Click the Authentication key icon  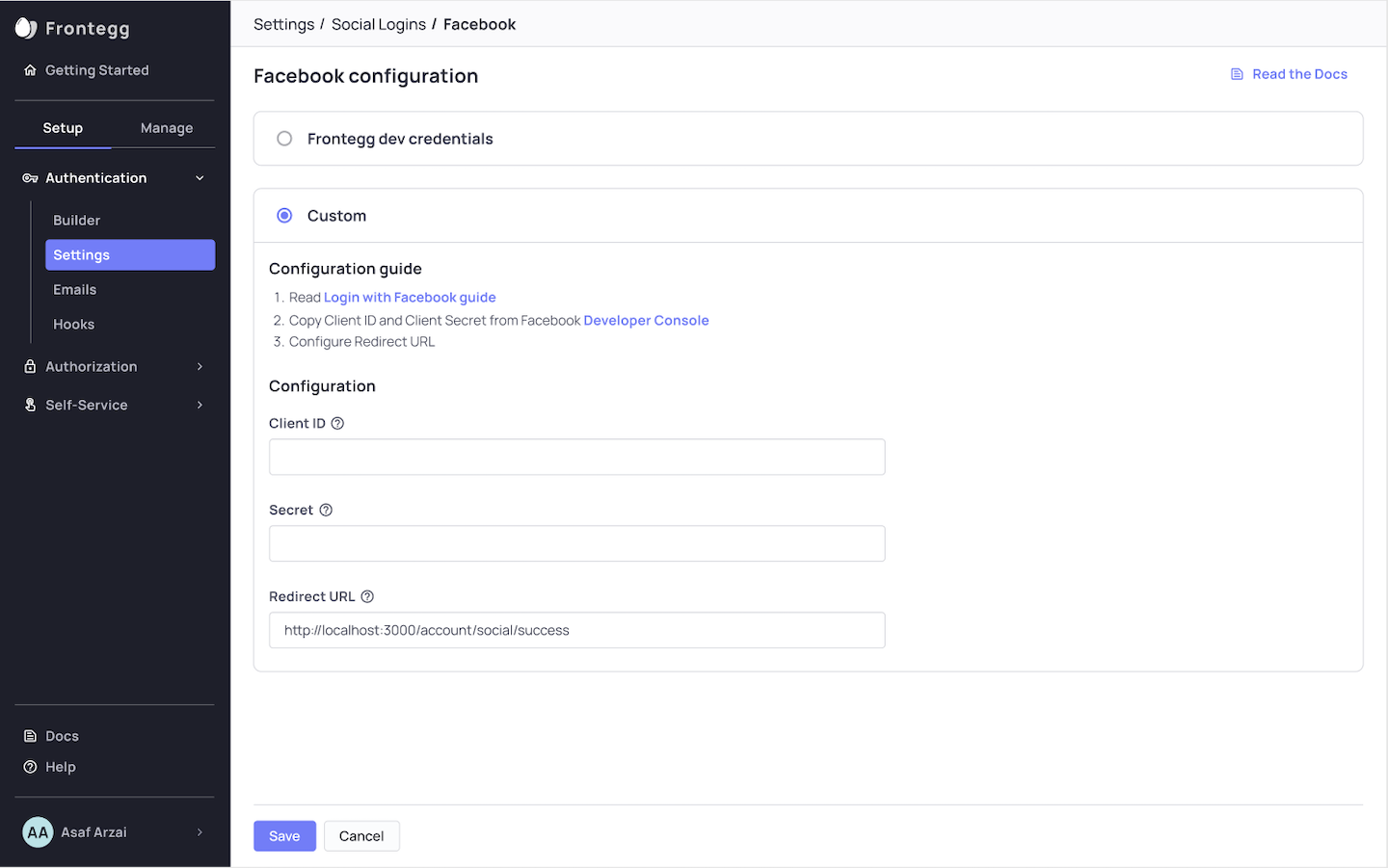(30, 178)
